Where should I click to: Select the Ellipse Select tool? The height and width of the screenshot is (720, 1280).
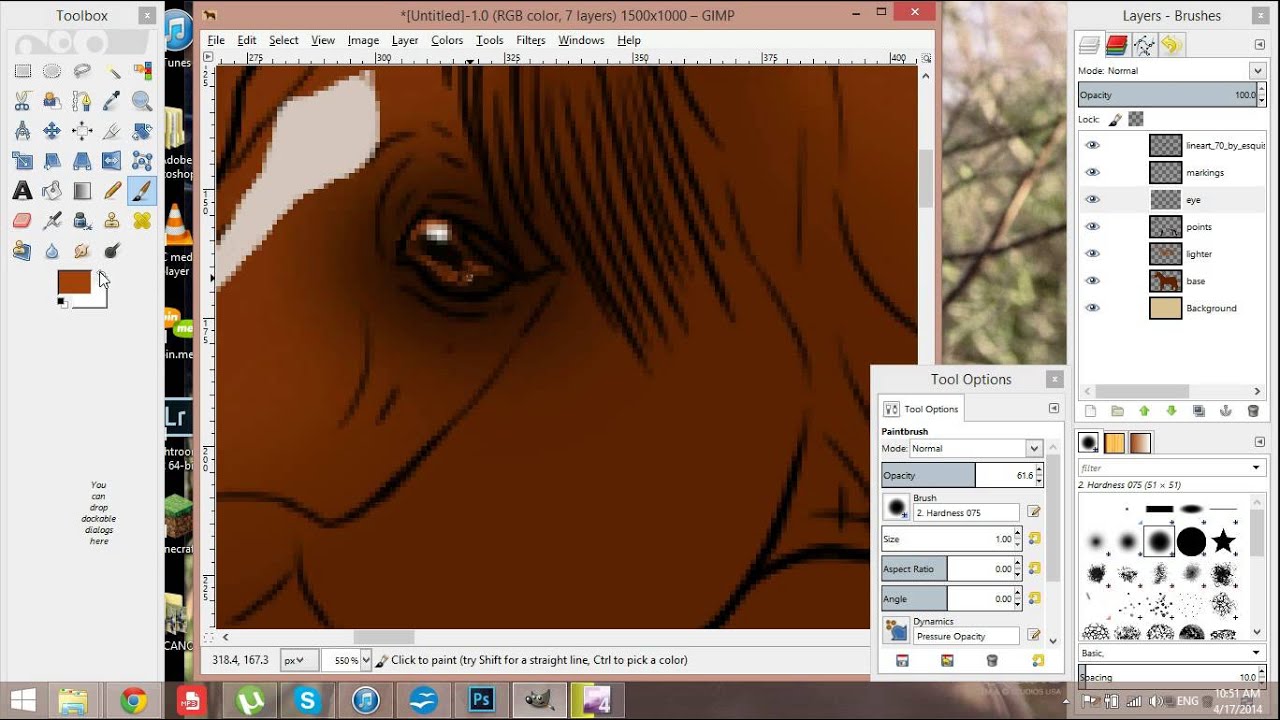(x=52, y=71)
